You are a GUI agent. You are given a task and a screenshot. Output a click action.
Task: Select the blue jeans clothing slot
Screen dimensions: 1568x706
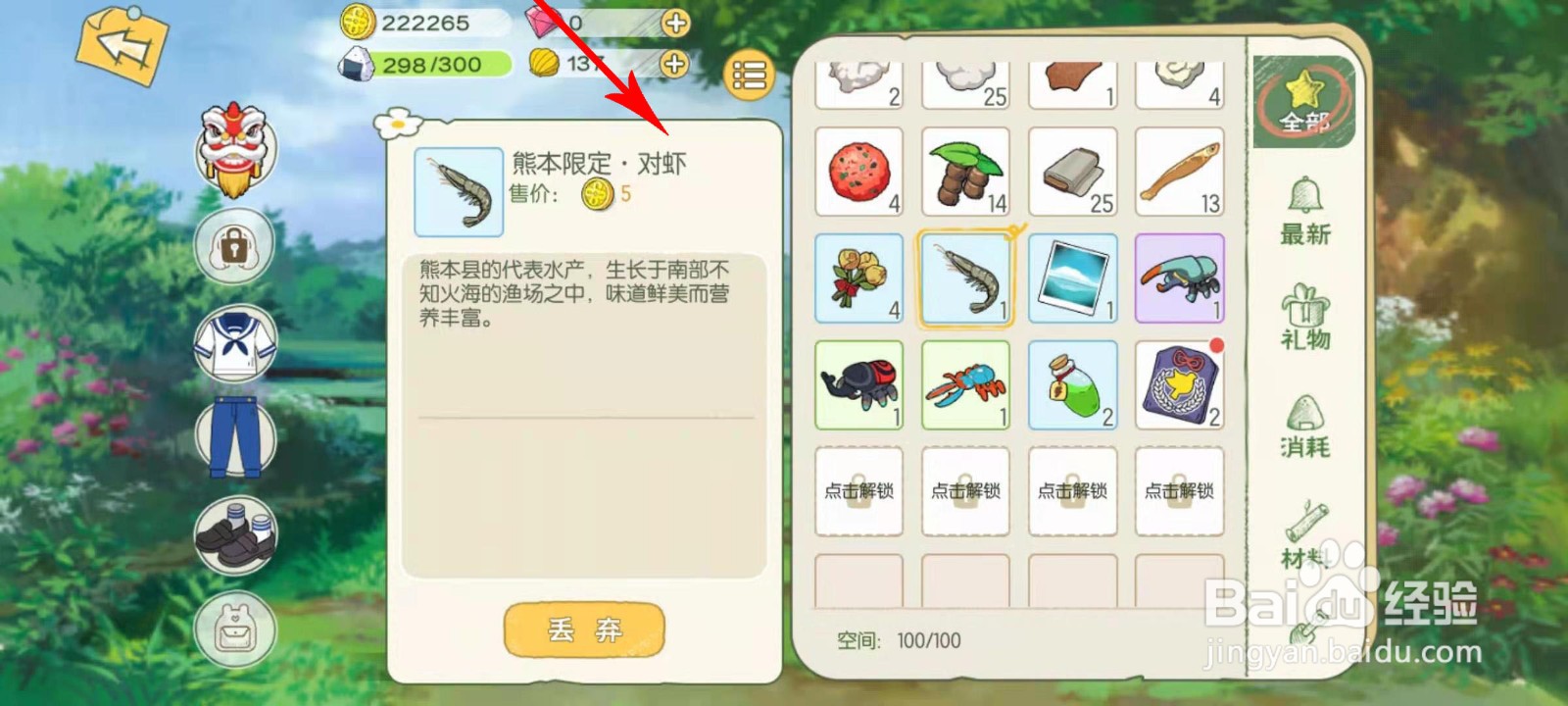pyautogui.click(x=236, y=437)
